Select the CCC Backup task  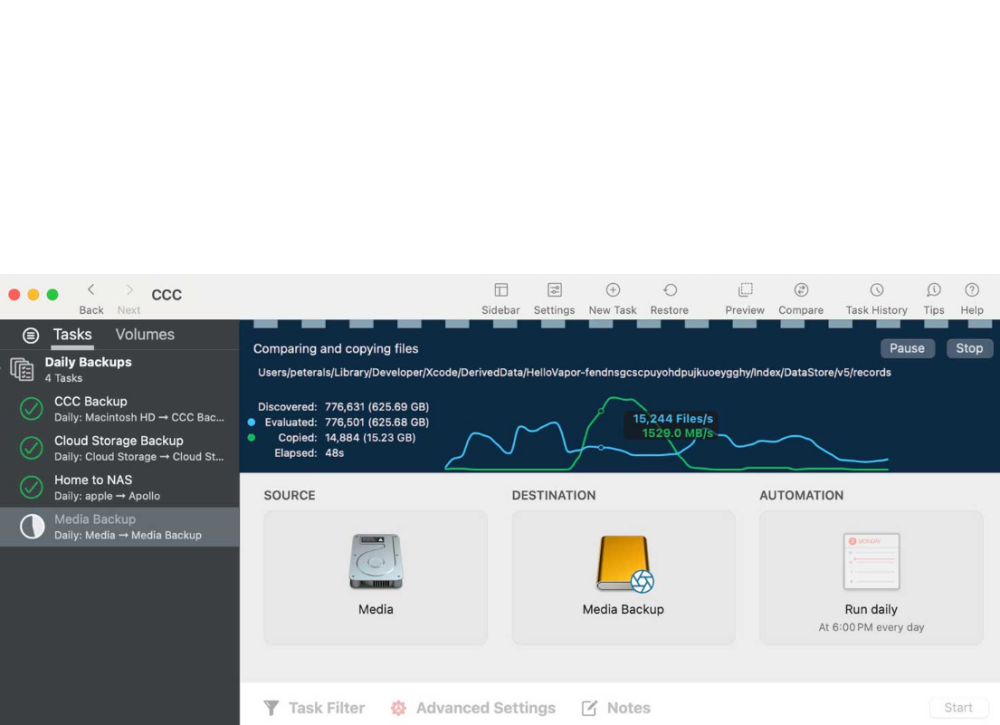[120, 409]
